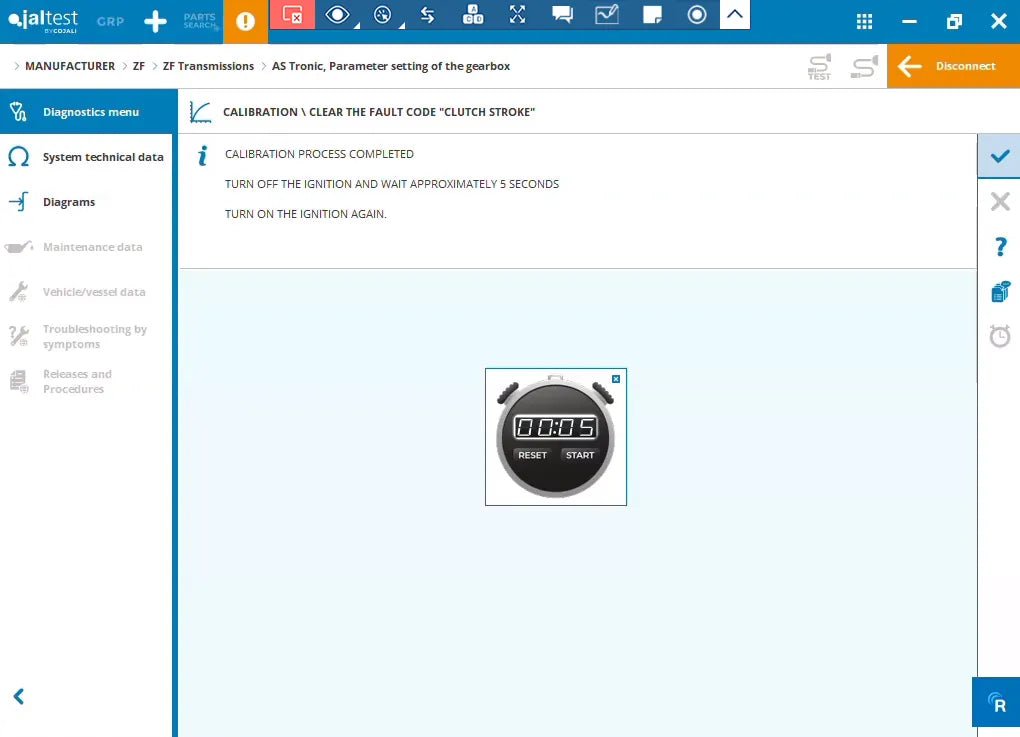Click the alarm clock timer icon
Screen dimensions: 1020x737
pyautogui.click(x=1000, y=336)
